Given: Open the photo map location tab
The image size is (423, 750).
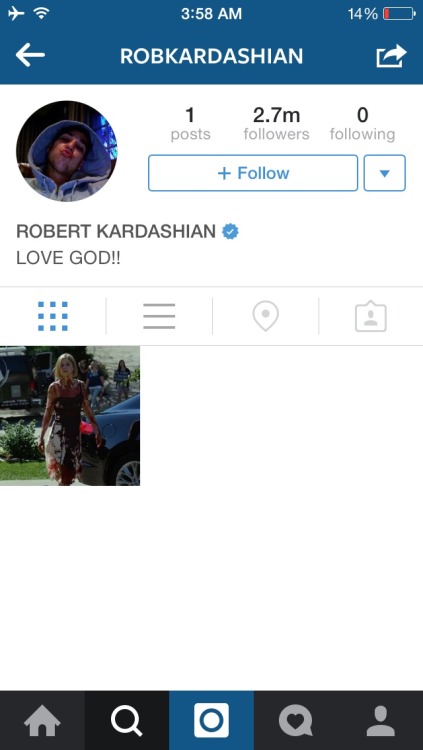Looking at the screenshot, I should (x=266, y=316).
